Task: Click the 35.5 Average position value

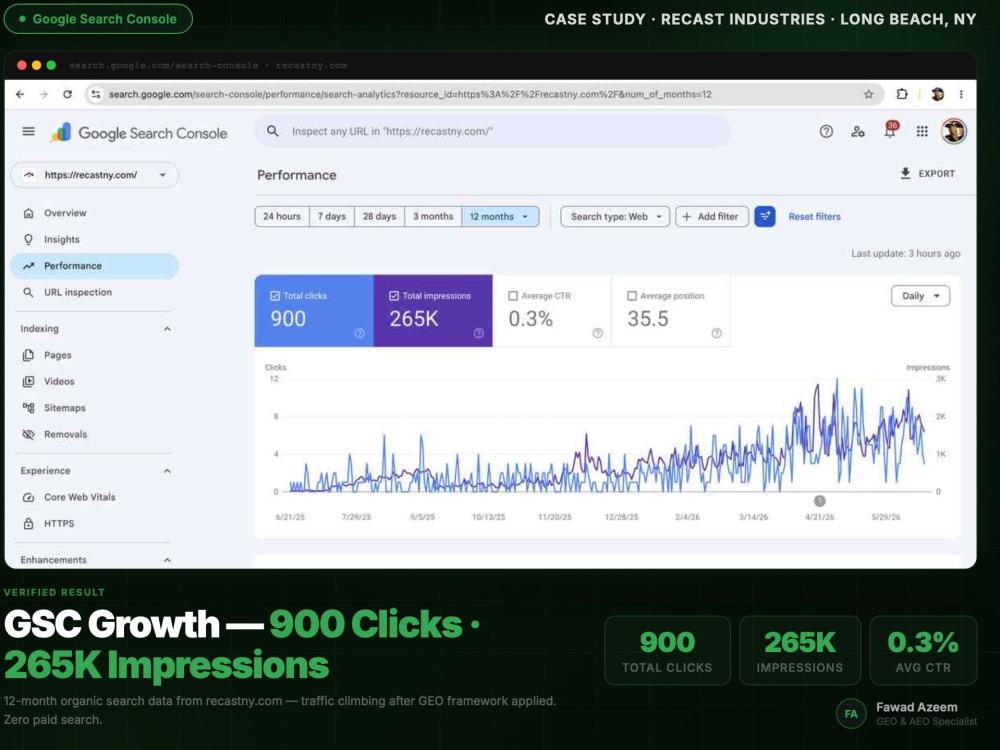Action: coord(648,319)
